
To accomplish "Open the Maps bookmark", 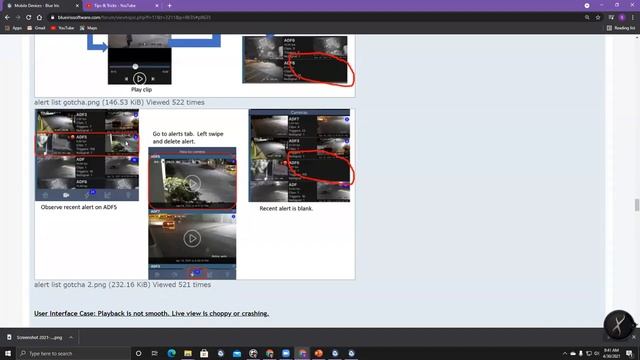I will (89, 28).
